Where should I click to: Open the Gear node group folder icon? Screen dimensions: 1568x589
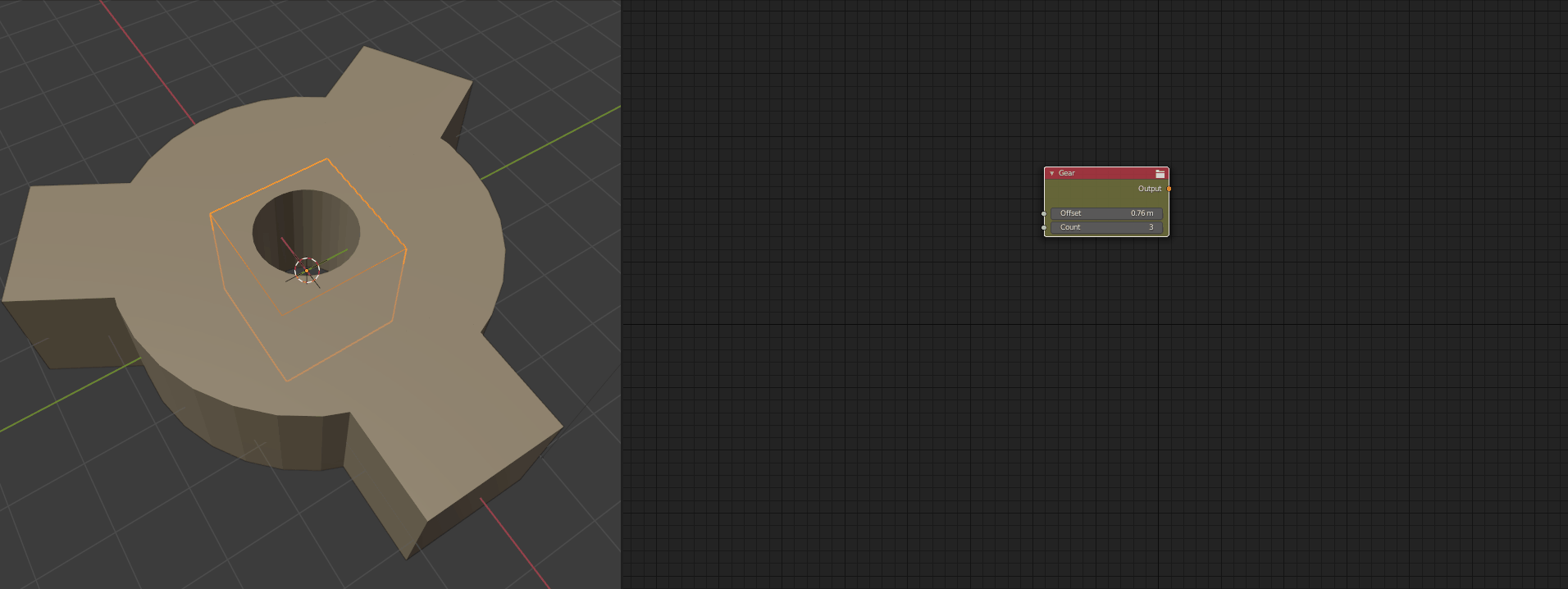coord(1160,173)
